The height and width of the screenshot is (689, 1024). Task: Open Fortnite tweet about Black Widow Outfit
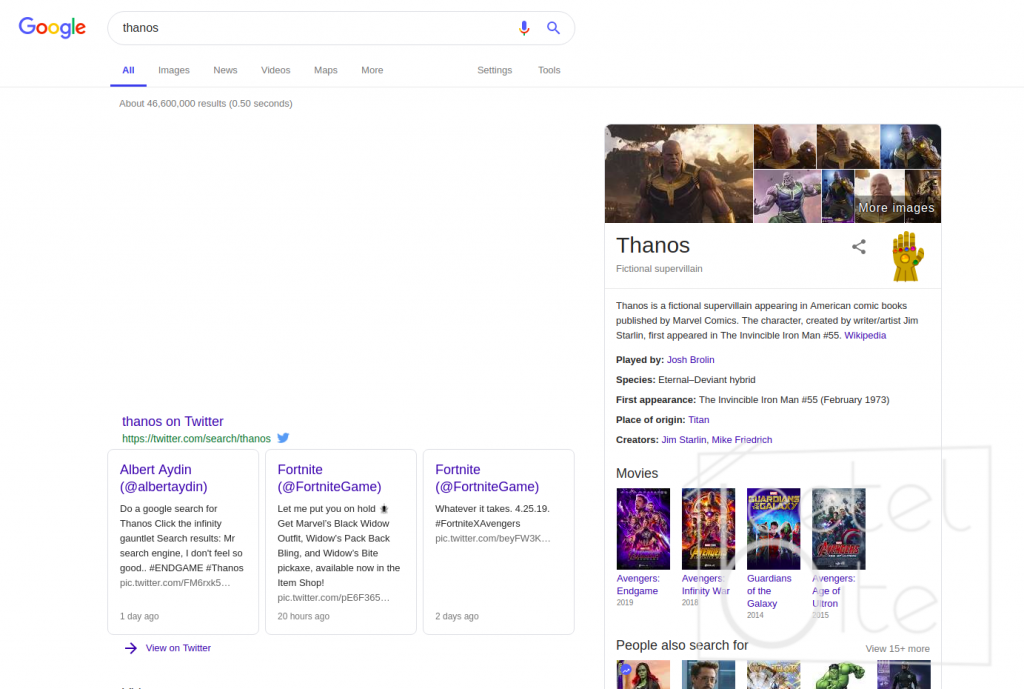point(341,541)
